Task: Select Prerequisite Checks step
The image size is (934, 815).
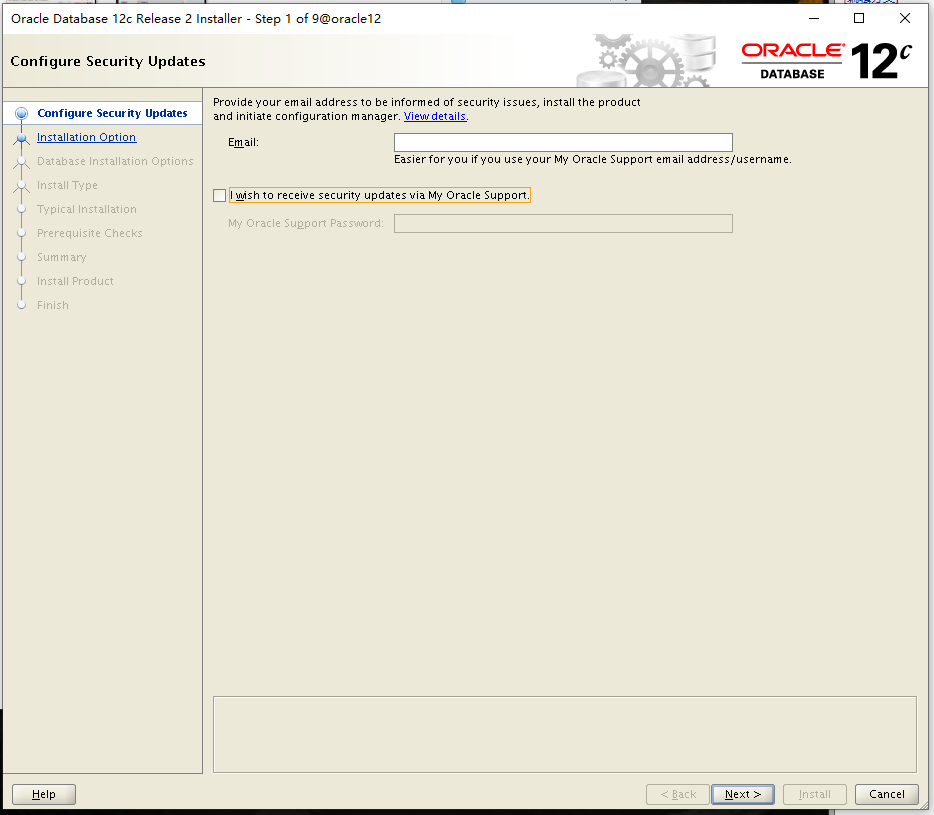Action: (x=89, y=233)
